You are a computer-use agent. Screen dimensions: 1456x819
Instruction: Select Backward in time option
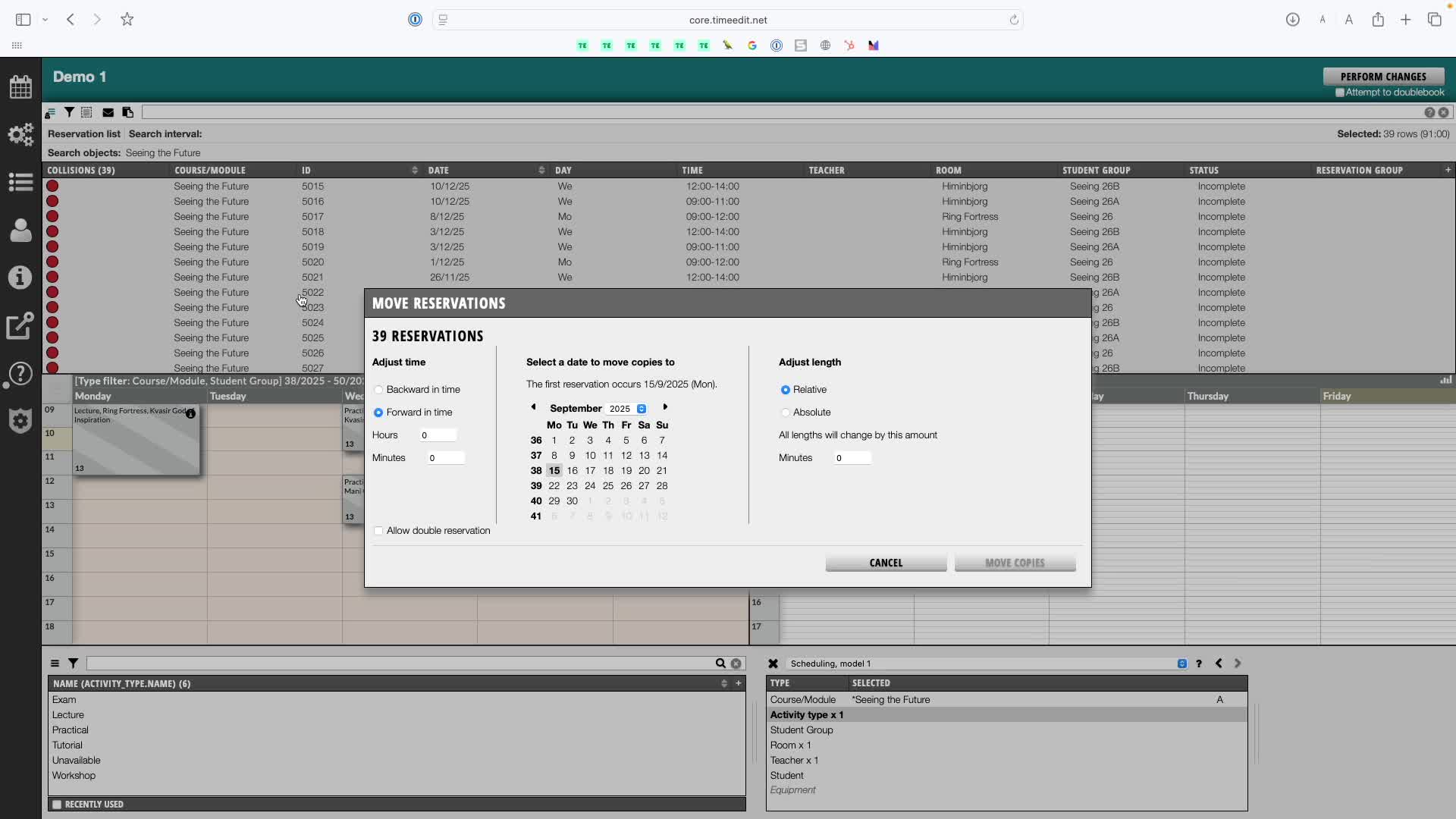tap(378, 390)
